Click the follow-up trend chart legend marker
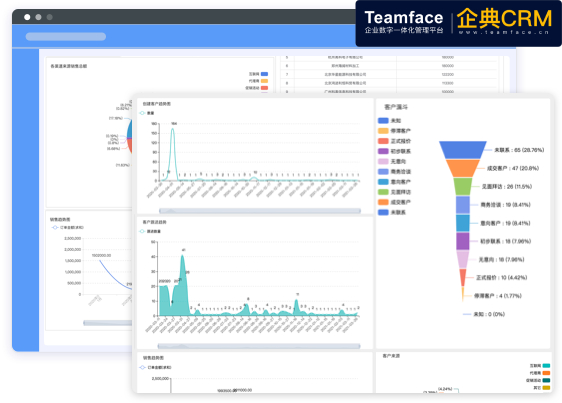The width and height of the screenshot is (562, 403). coord(142,231)
